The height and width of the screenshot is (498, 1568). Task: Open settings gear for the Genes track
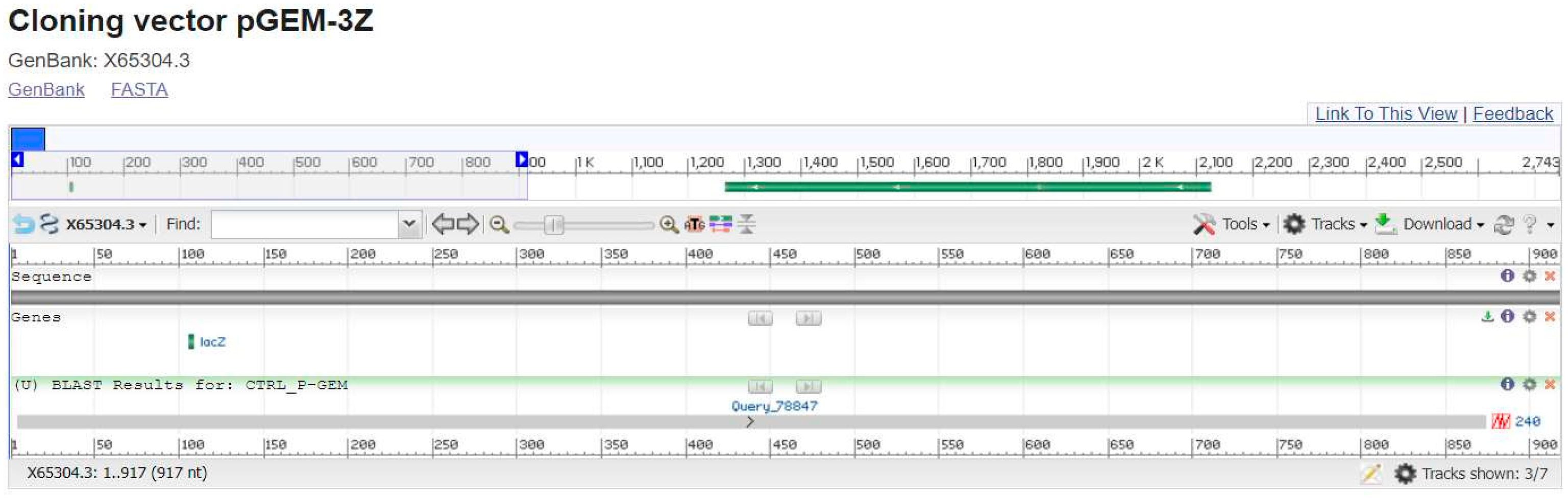1529,316
